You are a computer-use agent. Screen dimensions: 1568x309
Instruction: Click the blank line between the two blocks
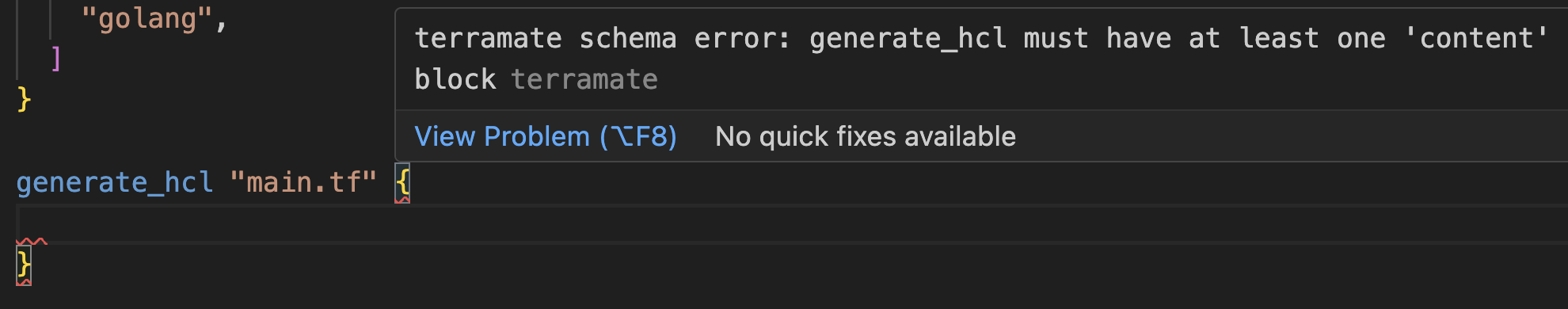tap(198, 141)
